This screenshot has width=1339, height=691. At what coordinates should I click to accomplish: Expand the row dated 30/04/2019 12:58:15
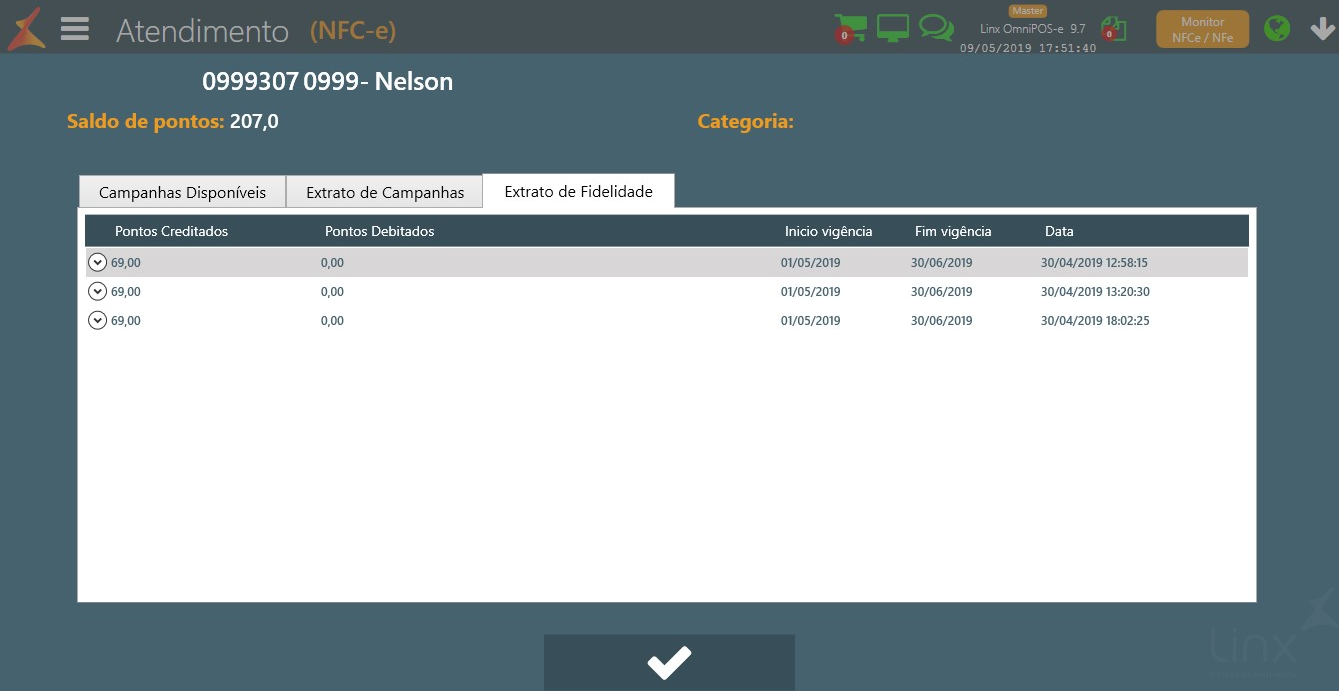pyautogui.click(x=97, y=262)
